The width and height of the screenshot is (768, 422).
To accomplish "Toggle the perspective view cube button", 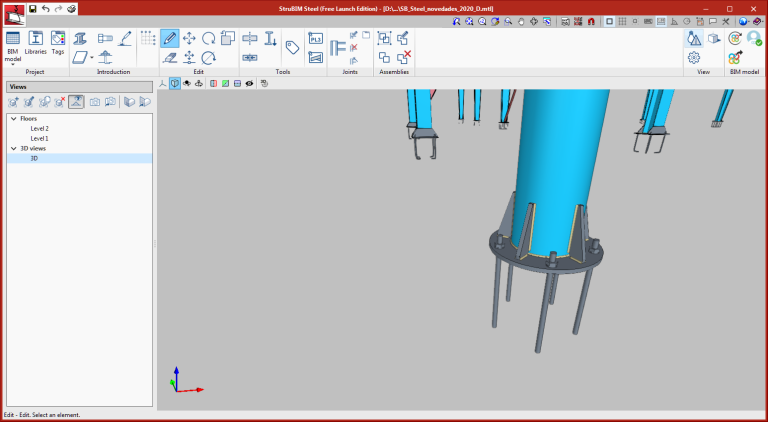I will click(x=175, y=84).
